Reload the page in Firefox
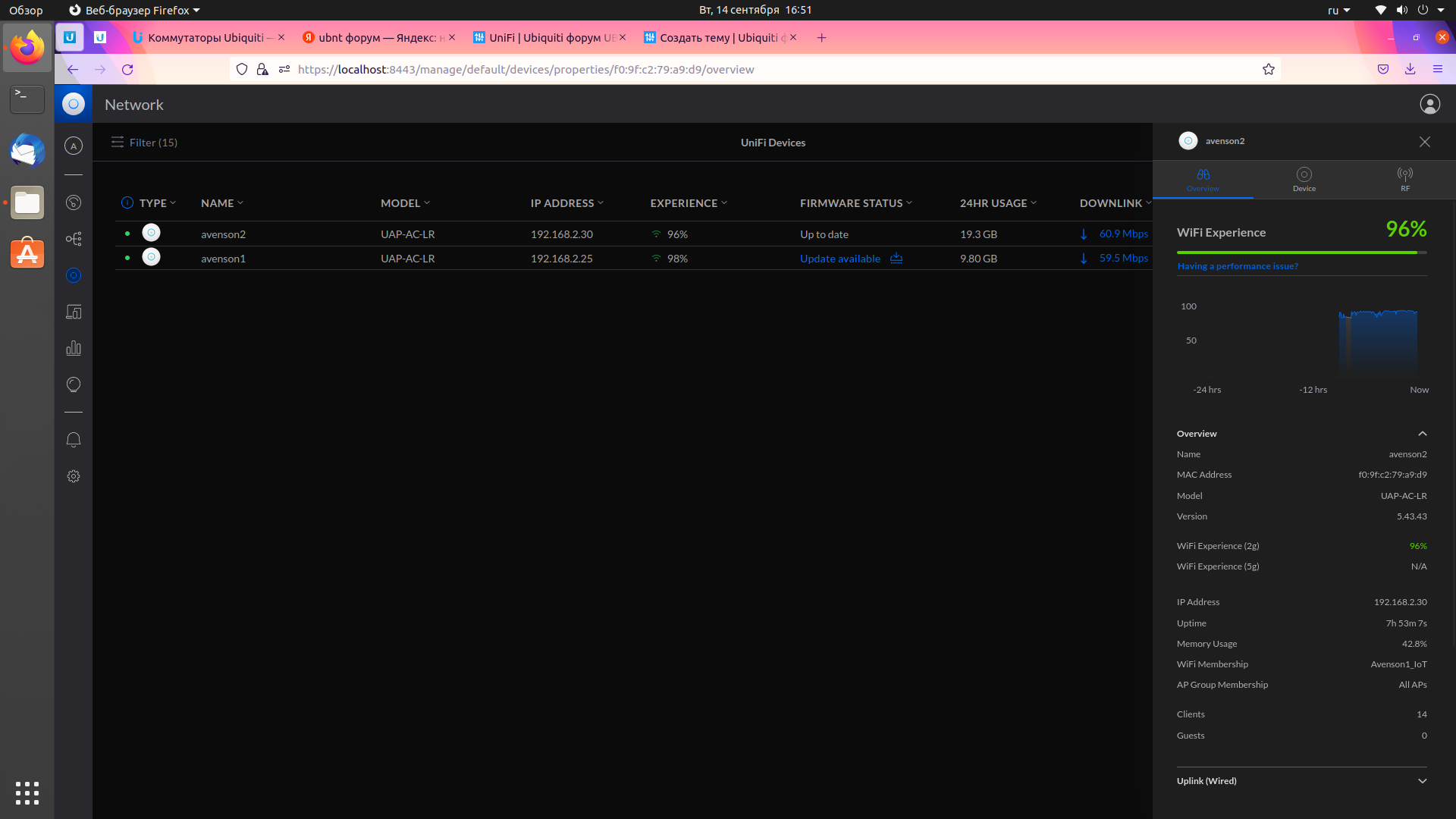 127,69
